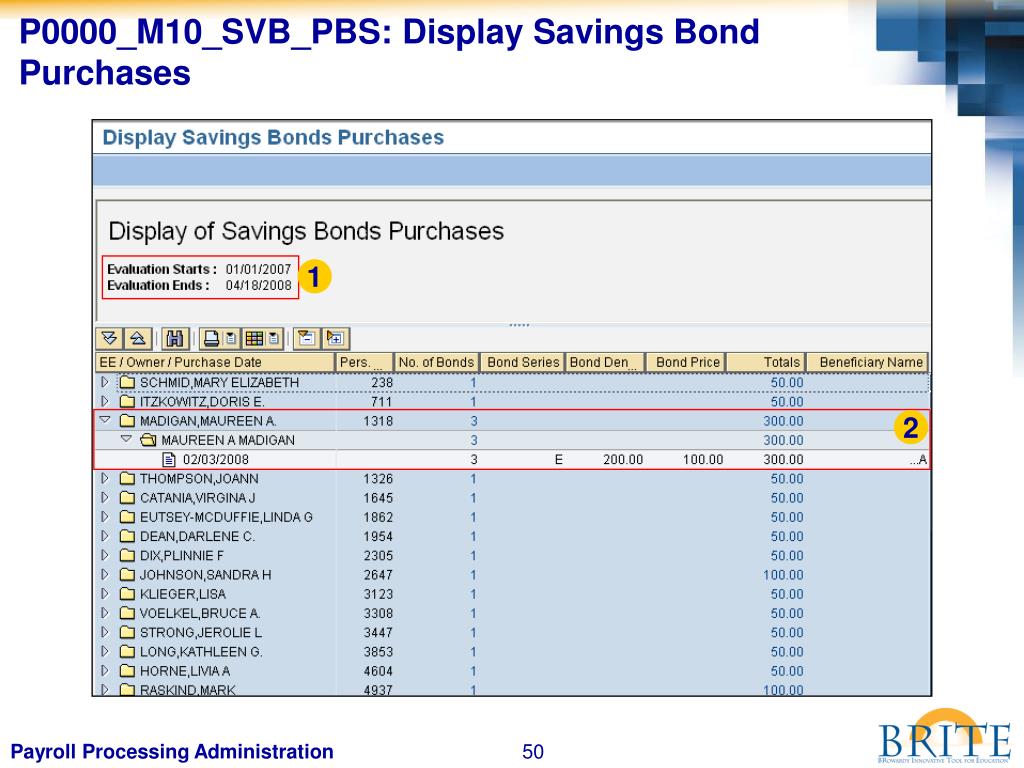This screenshot has width=1024, height=768.
Task: Expand the LONG,KATHLEEN G. node
Action: (104, 652)
